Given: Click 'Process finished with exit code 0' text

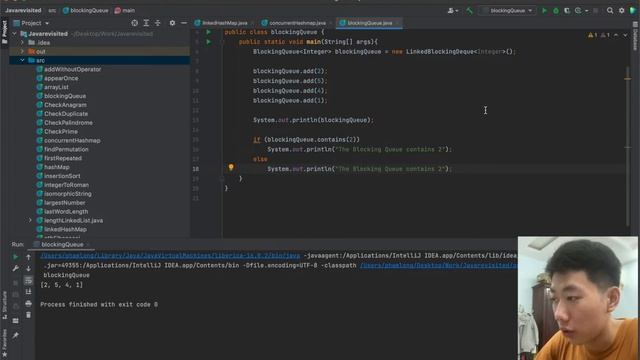Looking at the screenshot, I should [x=99, y=304].
